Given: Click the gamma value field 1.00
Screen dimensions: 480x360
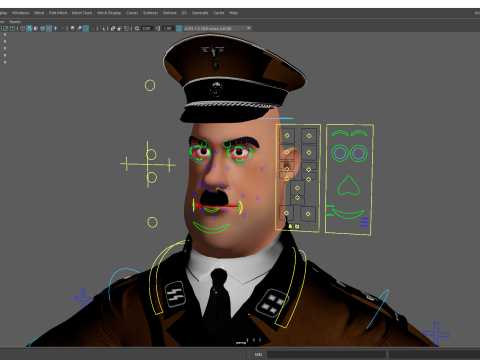Looking at the screenshot, I should pyautogui.click(x=168, y=28).
